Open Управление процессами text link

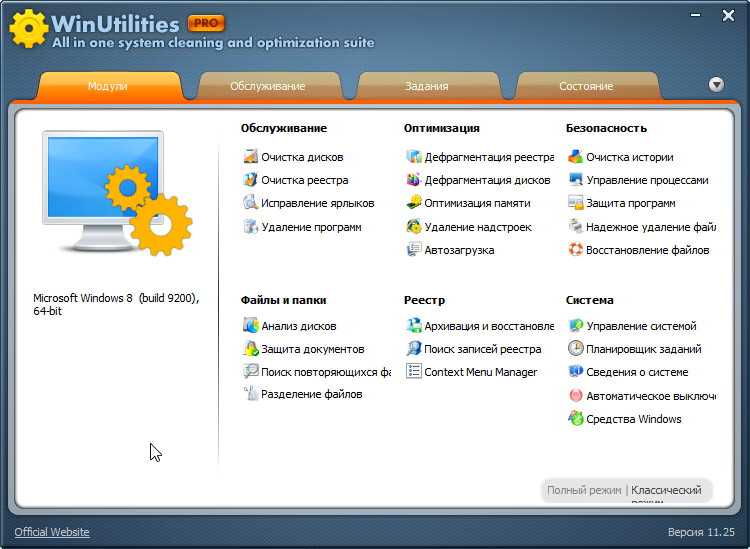pos(647,180)
